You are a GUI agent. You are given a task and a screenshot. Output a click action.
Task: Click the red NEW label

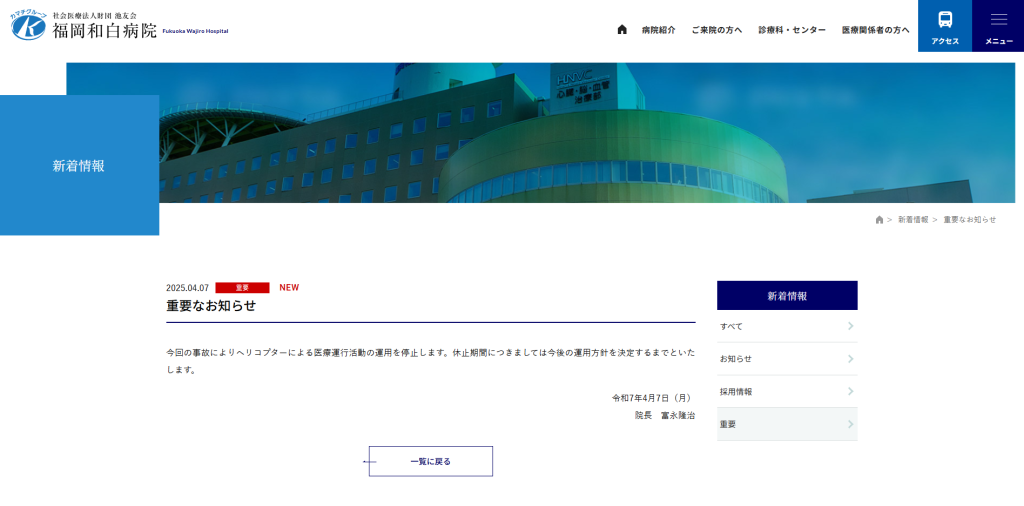pyautogui.click(x=289, y=288)
